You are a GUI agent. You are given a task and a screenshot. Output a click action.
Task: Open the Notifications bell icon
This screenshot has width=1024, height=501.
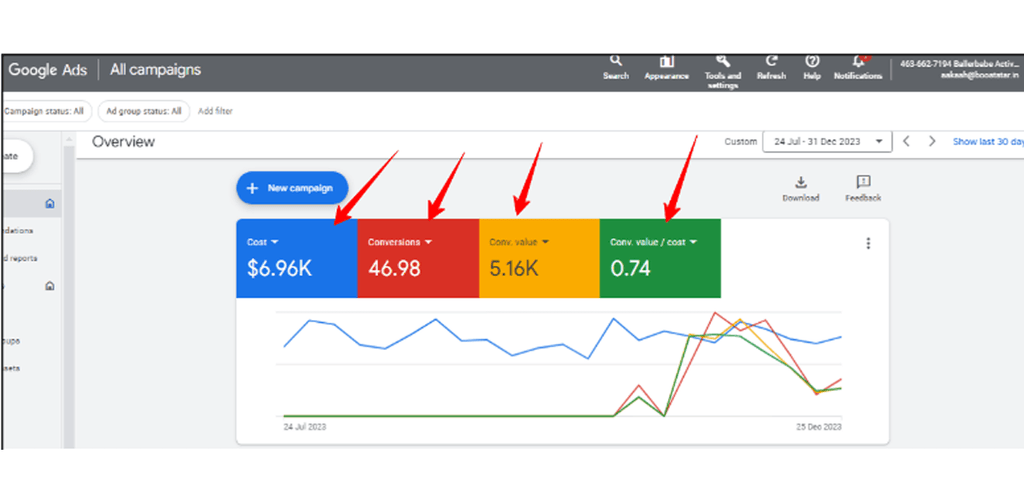tap(858, 62)
